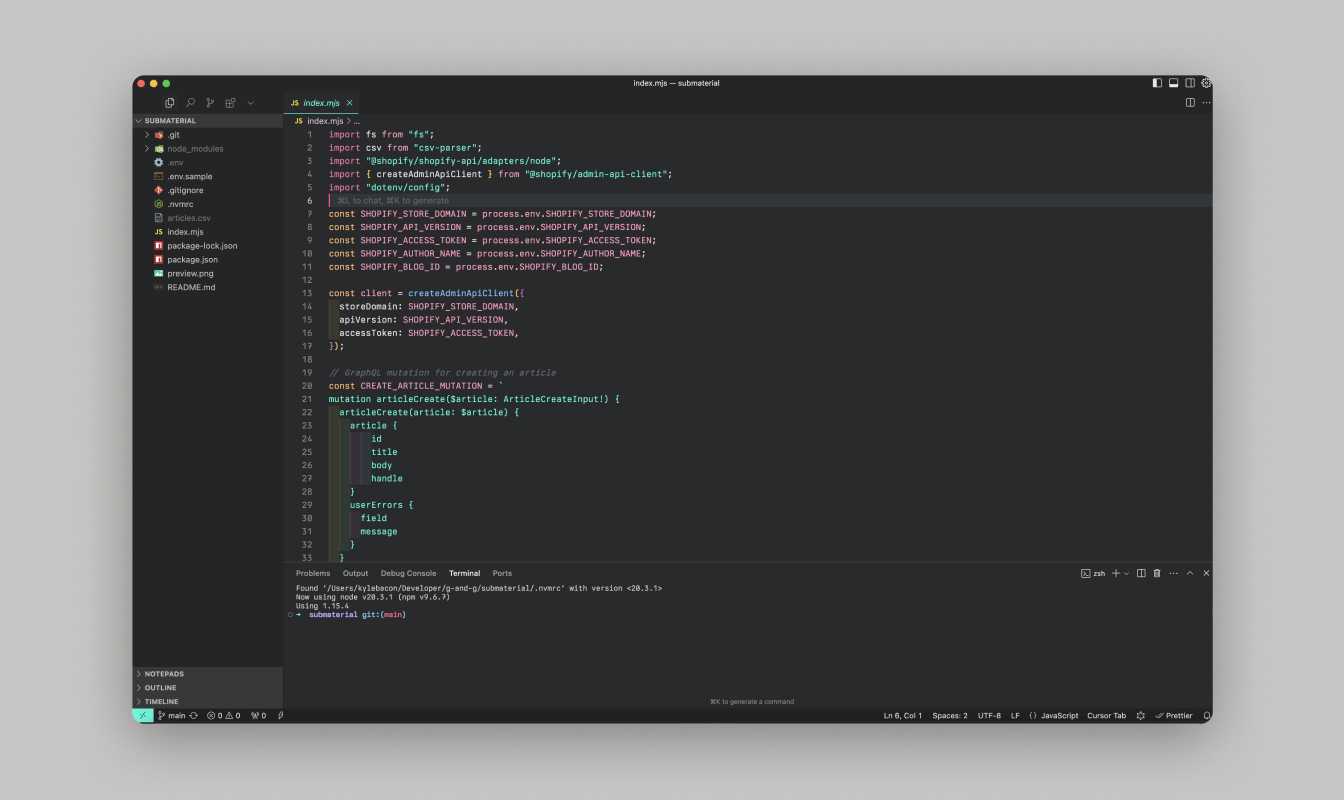Split the editor to the right

pos(1190,103)
